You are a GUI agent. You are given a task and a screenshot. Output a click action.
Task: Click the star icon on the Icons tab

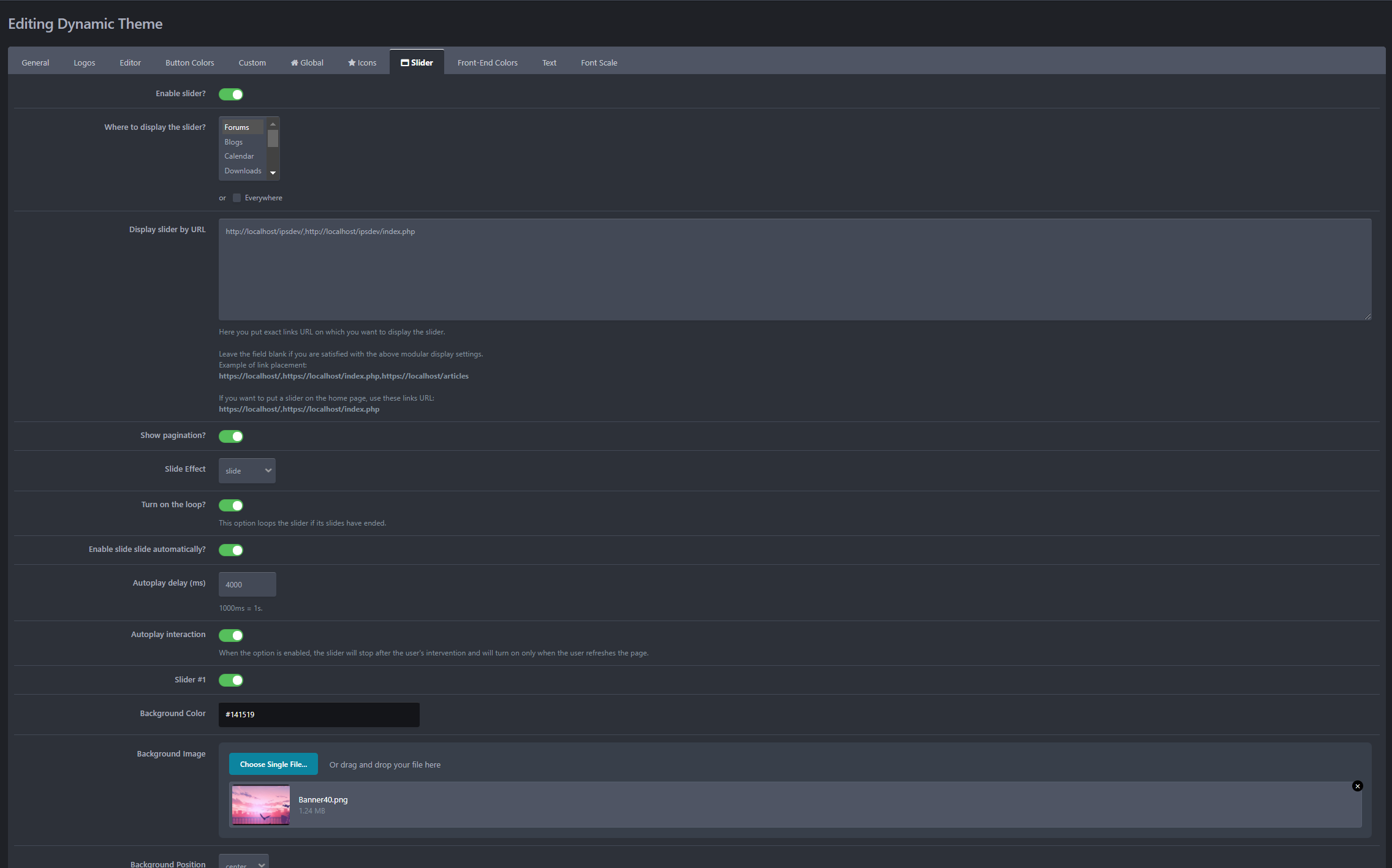(x=352, y=62)
